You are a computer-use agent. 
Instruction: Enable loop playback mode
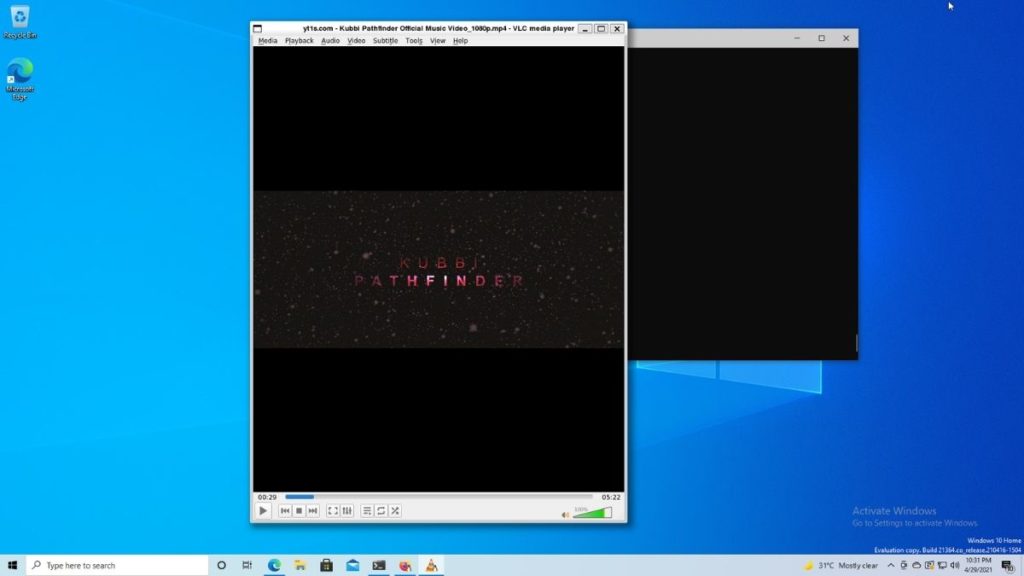(x=381, y=511)
